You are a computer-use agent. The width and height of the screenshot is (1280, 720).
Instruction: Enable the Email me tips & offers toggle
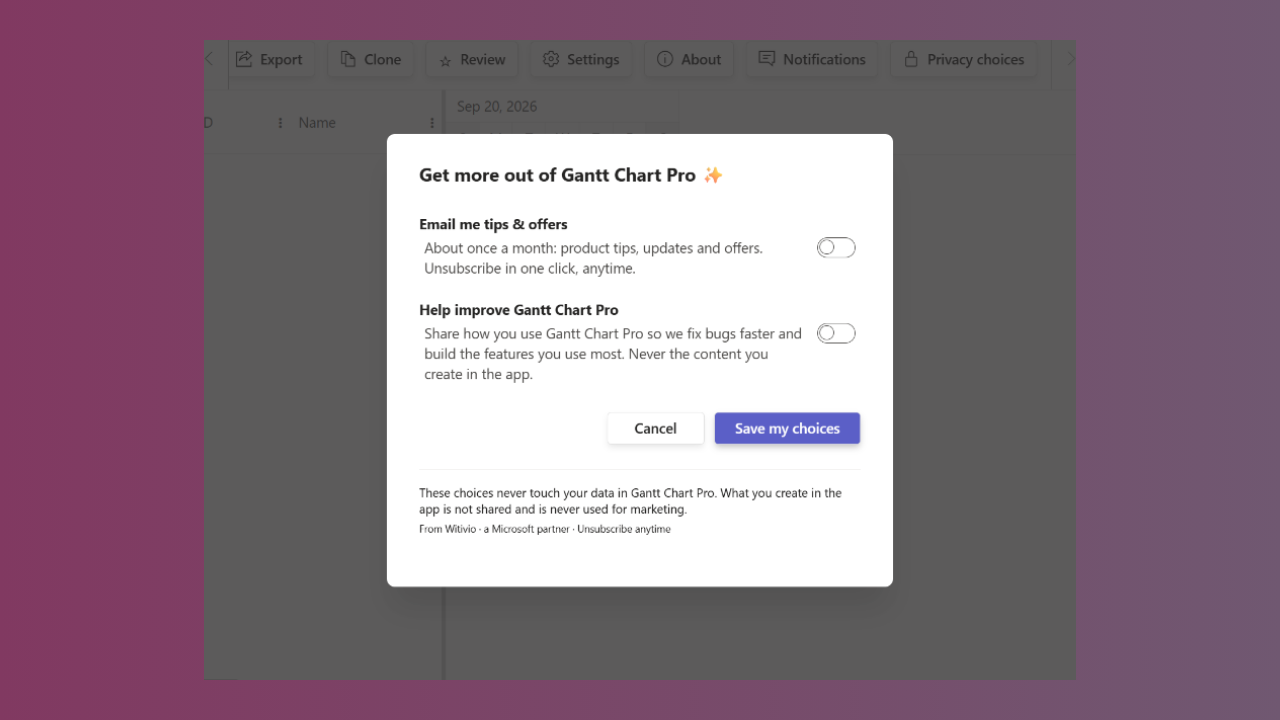point(836,247)
